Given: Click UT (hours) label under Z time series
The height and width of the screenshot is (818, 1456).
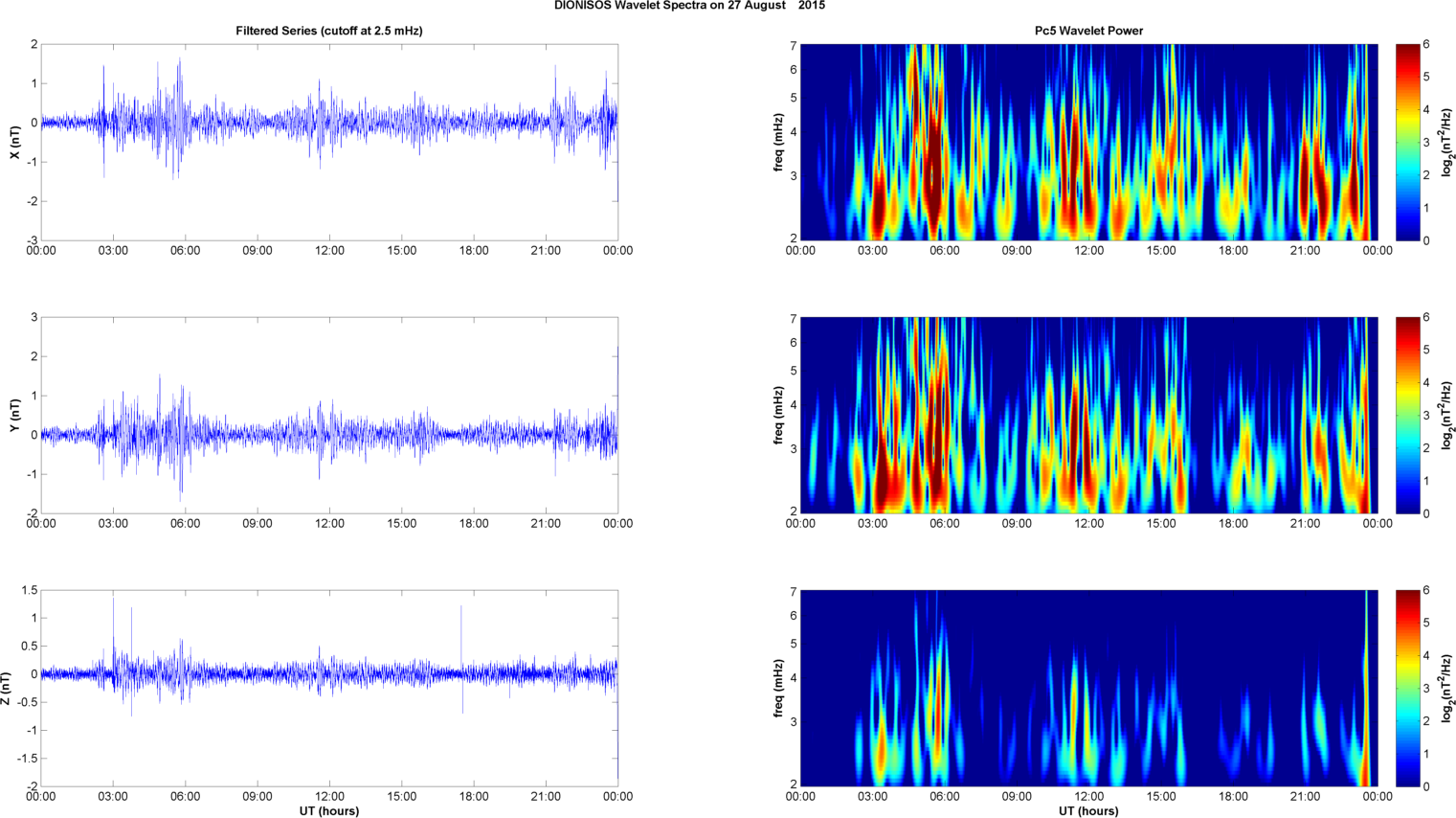Looking at the screenshot, I should (x=329, y=810).
